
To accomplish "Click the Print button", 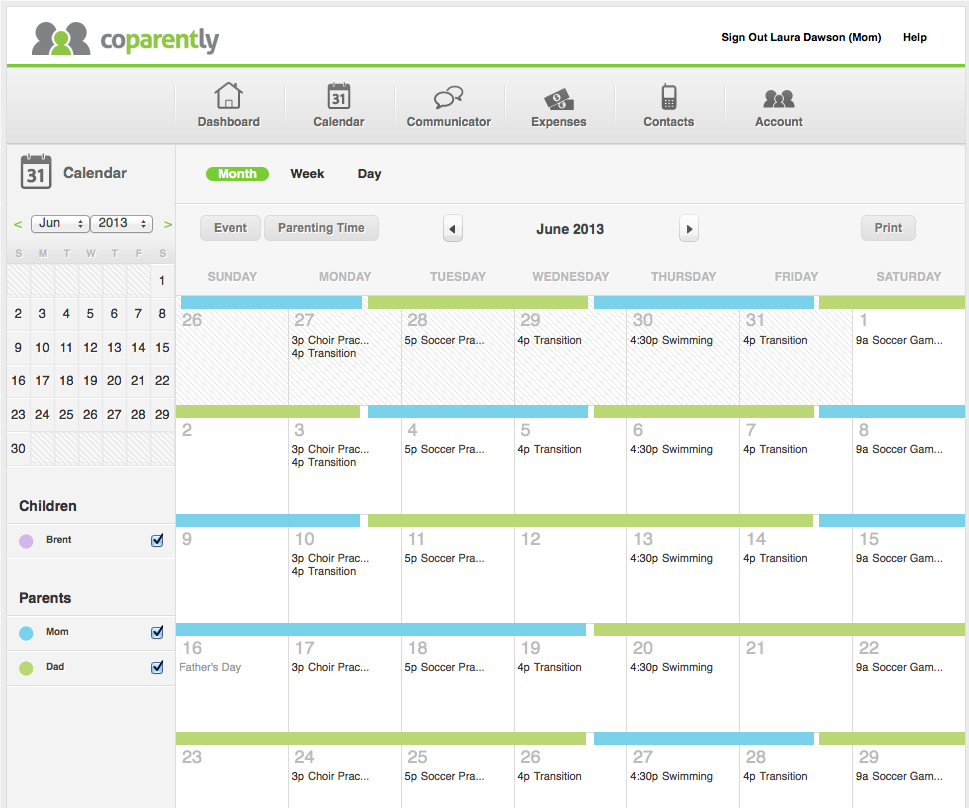I will tap(888, 228).
